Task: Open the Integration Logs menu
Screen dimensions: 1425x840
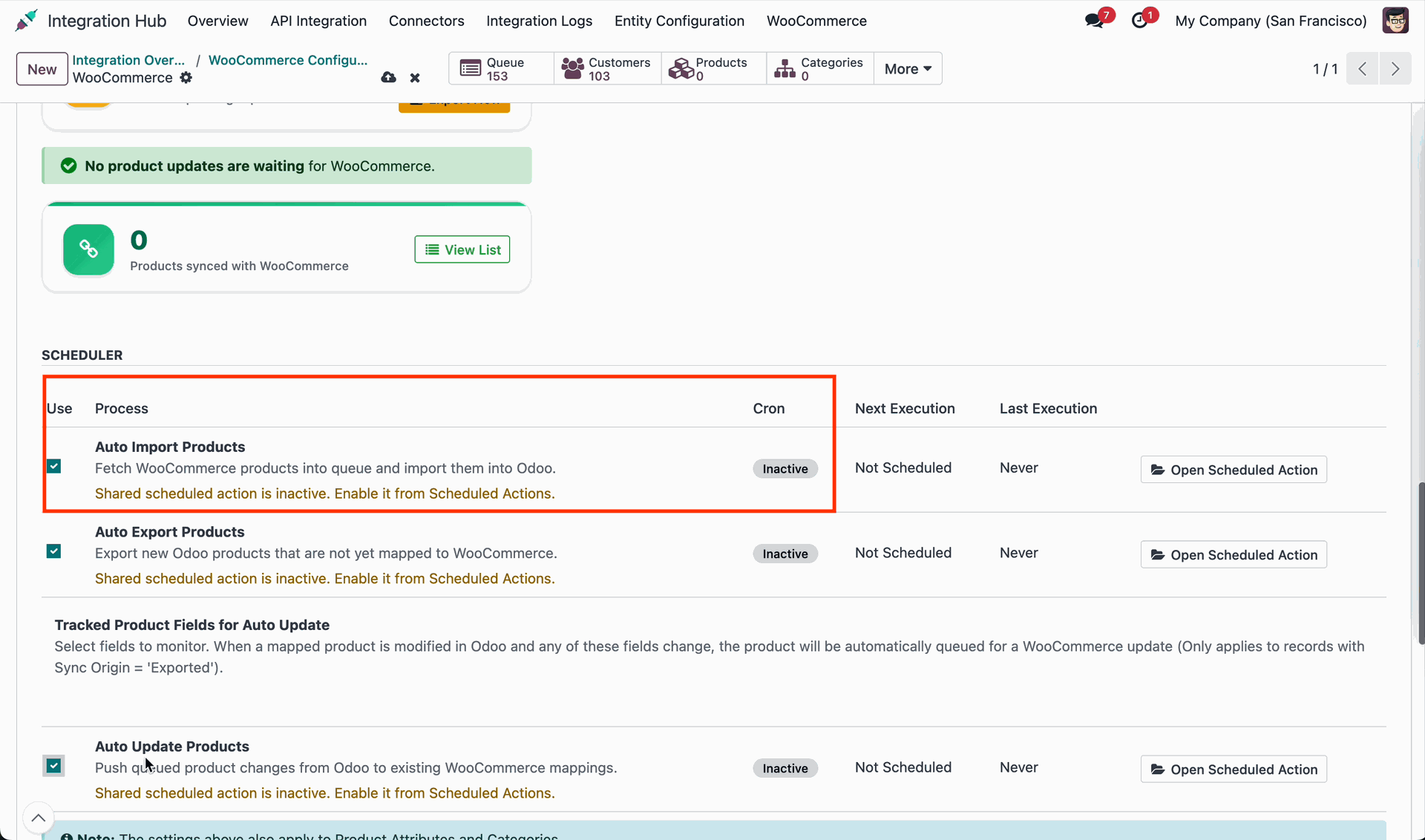Action: click(540, 21)
